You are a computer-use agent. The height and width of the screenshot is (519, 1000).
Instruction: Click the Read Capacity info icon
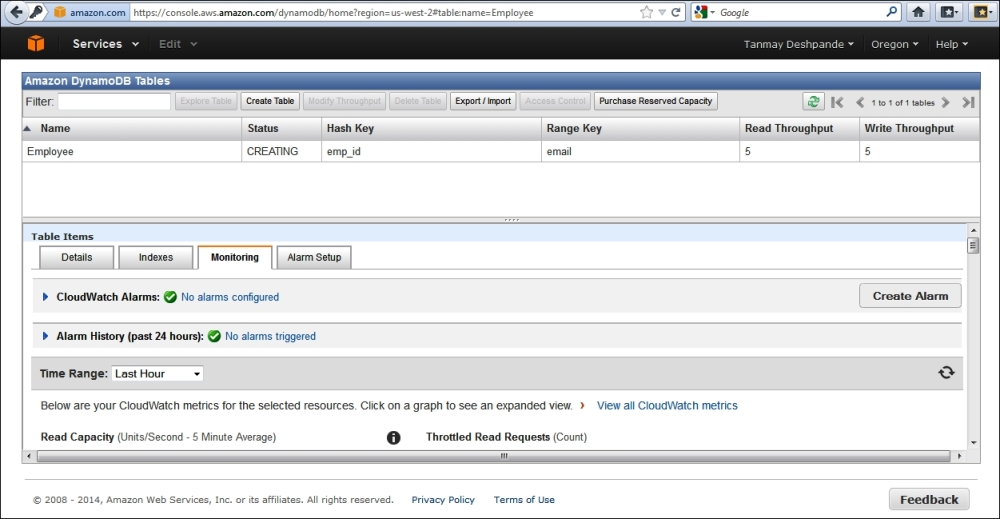[393, 437]
